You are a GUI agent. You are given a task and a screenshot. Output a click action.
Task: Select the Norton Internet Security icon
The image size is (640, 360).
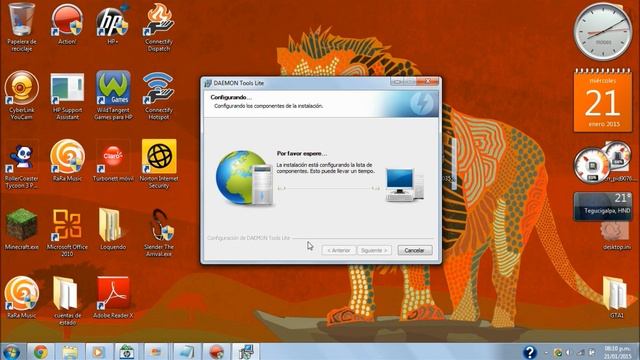click(159, 164)
